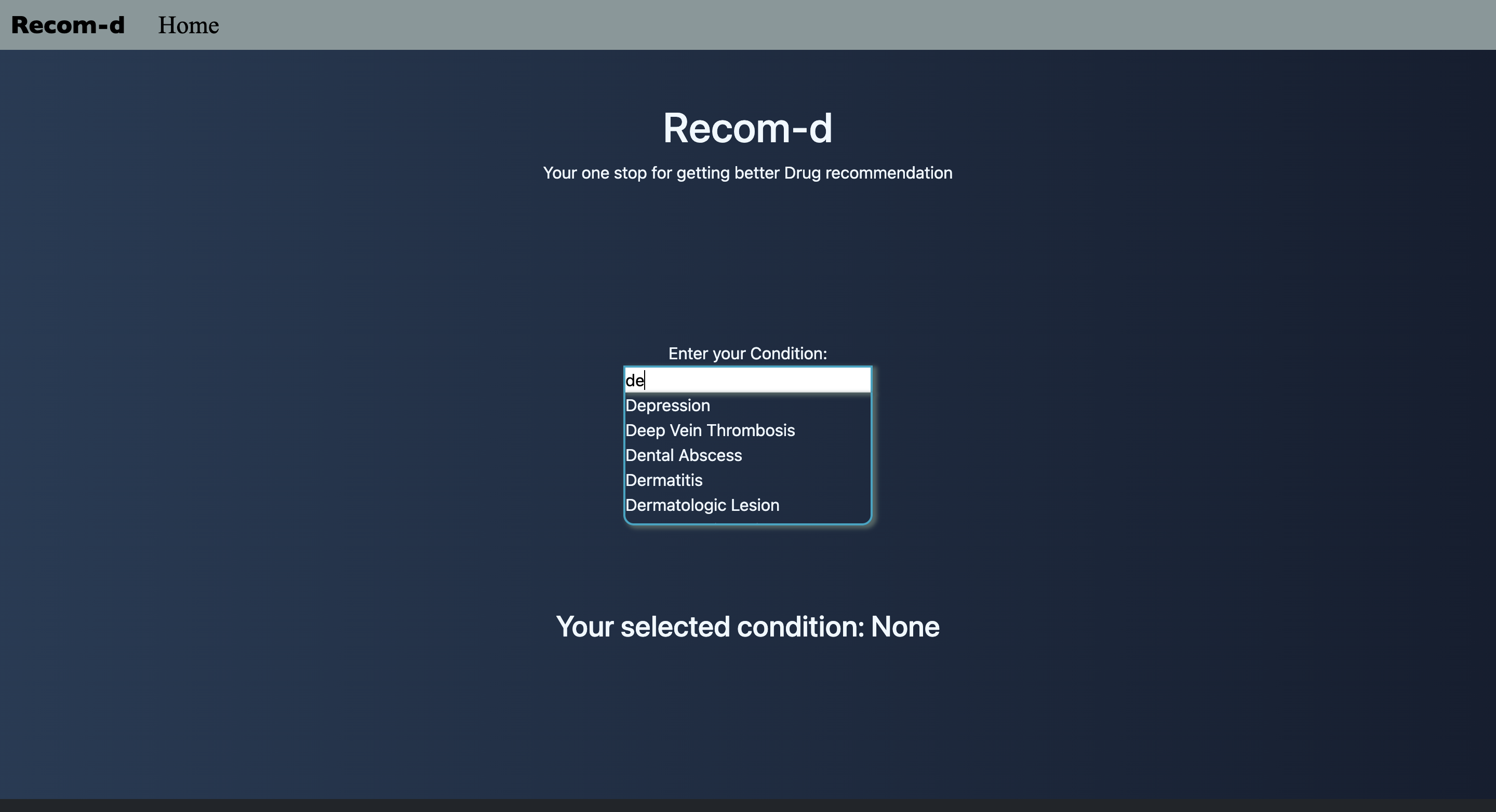1496x812 pixels.
Task: Pick Dental Abscess from the list
Action: (x=684, y=455)
